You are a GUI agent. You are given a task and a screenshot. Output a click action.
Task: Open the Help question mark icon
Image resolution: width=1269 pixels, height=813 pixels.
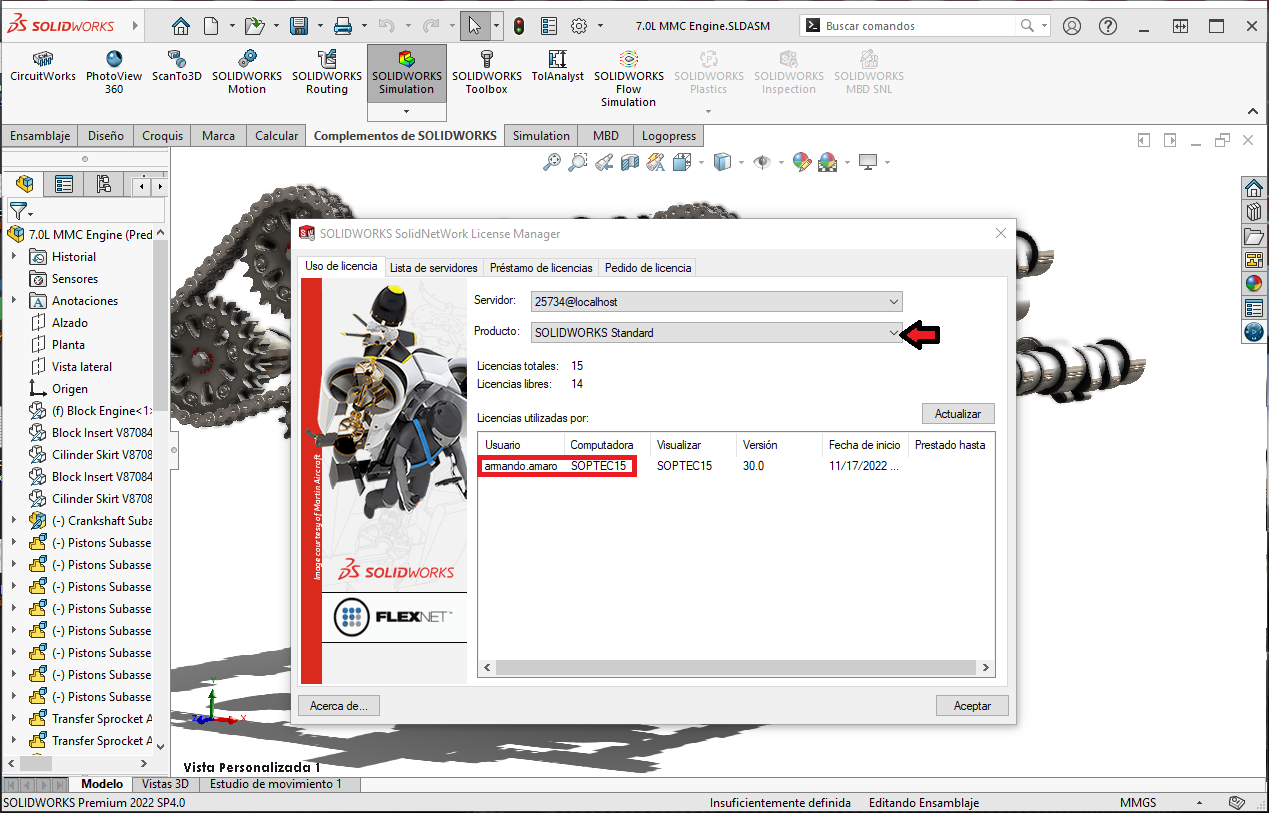pyautogui.click(x=1107, y=26)
